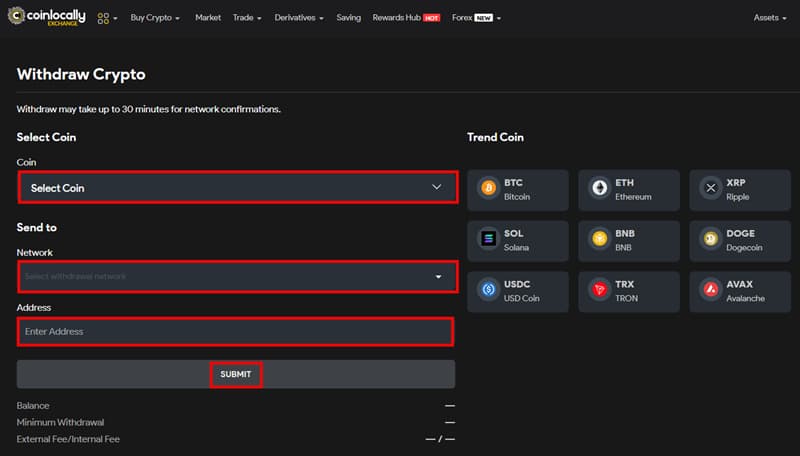Click the Bitcoin coin icon
Viewport: 800px width, 456px height.
tap(488, 188)
